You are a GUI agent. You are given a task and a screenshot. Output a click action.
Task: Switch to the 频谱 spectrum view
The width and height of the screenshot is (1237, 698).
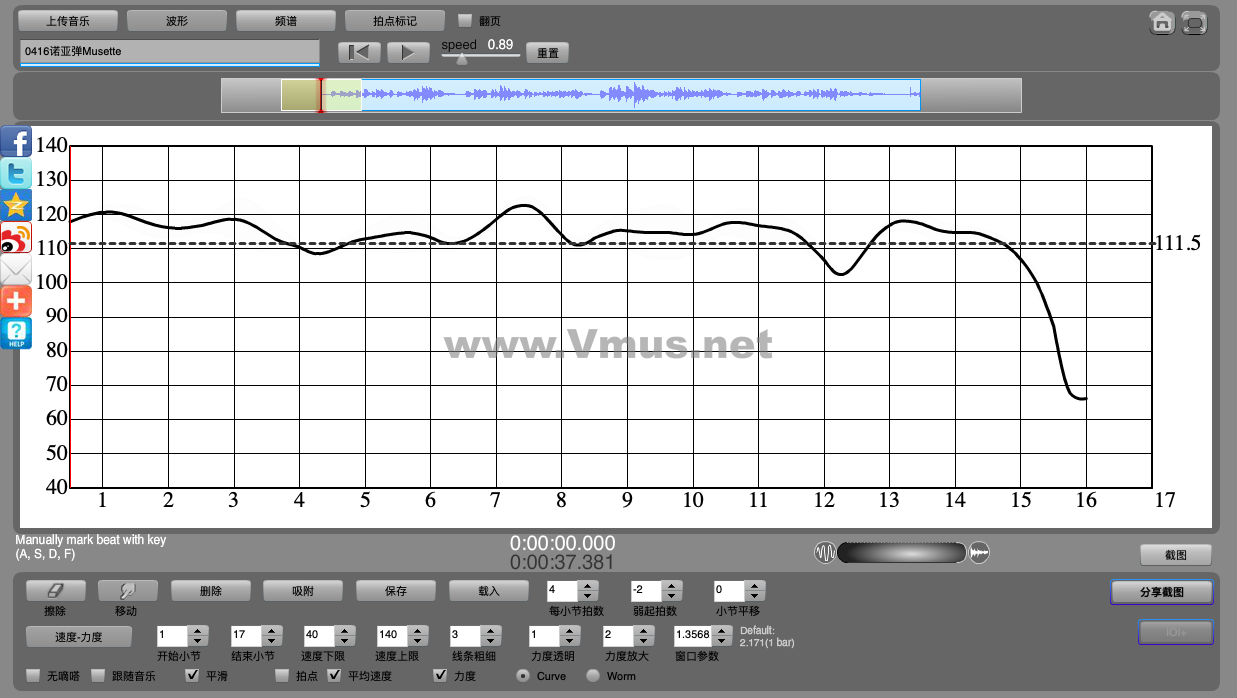click(285, 21)
